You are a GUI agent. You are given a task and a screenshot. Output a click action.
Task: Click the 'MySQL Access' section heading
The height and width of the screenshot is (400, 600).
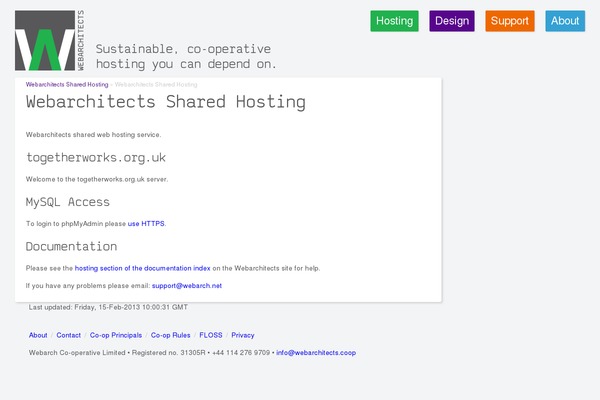(x=68, y=202)
